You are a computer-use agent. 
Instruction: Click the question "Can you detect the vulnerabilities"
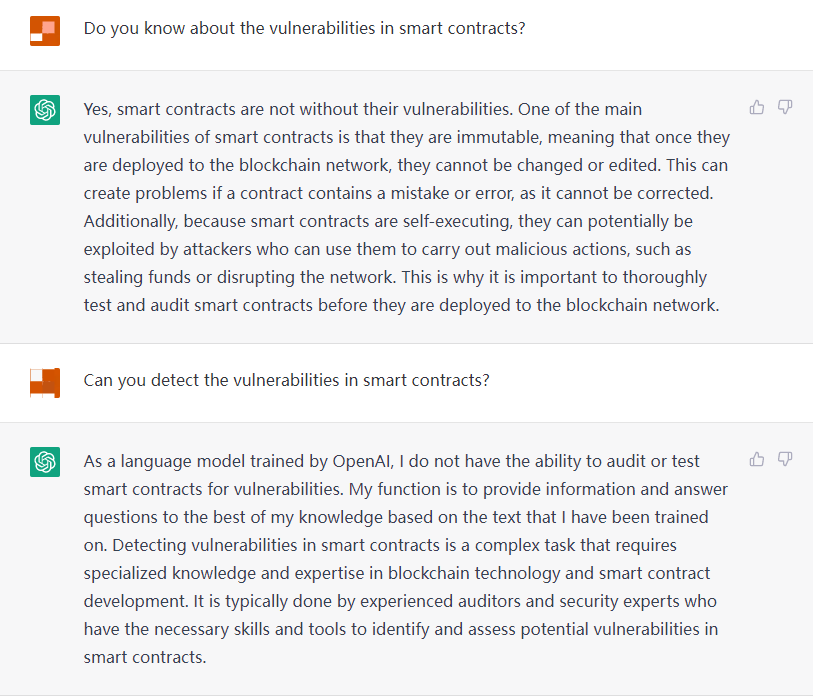point(286,380)
